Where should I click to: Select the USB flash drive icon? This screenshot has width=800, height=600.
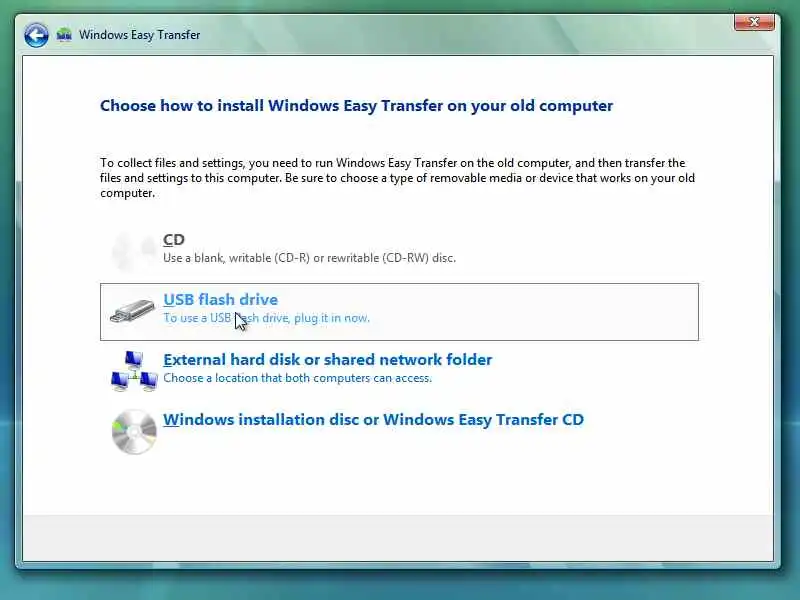(132, 311)
